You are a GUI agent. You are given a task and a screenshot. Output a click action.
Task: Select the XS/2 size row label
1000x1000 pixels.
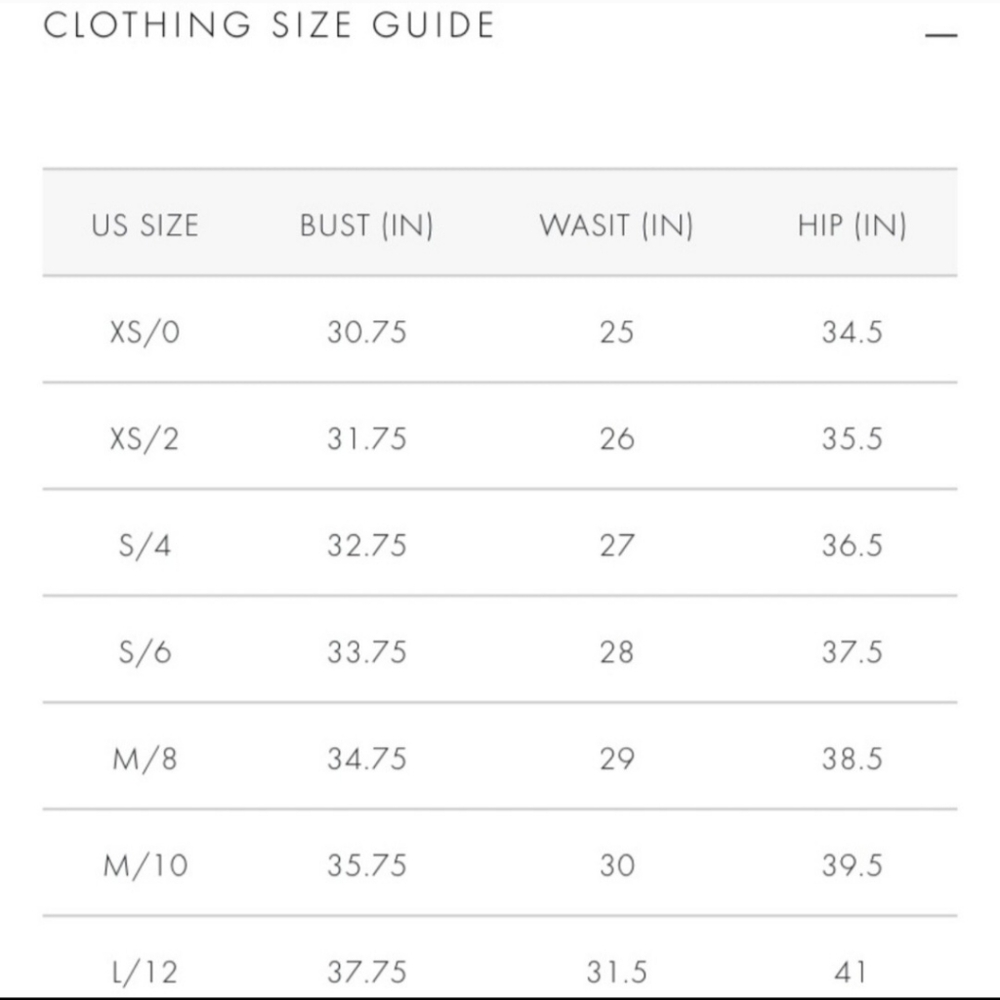[145, 439]
